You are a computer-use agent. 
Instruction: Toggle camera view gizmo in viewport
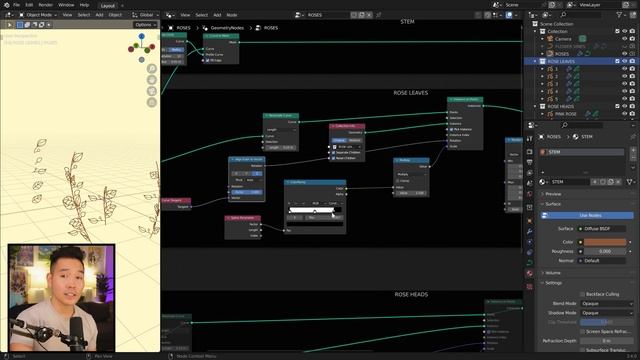pos(152,91)
